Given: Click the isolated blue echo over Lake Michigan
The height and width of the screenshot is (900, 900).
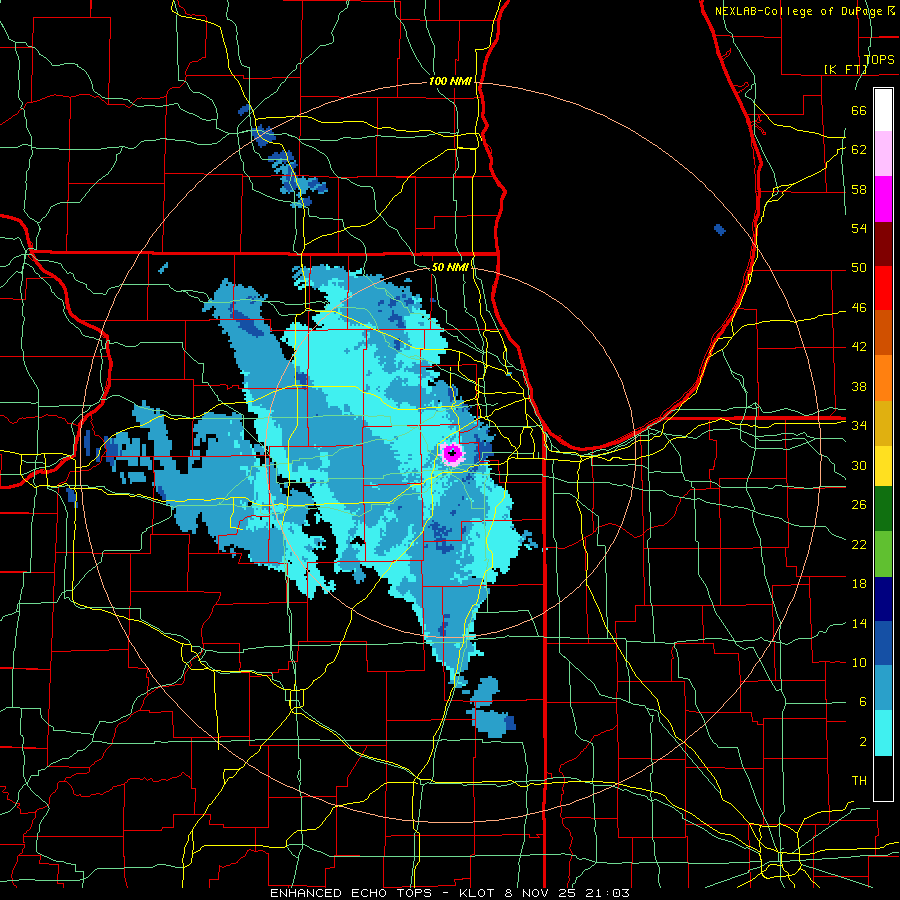Looking at the screenshot, I should pos(720,230).
